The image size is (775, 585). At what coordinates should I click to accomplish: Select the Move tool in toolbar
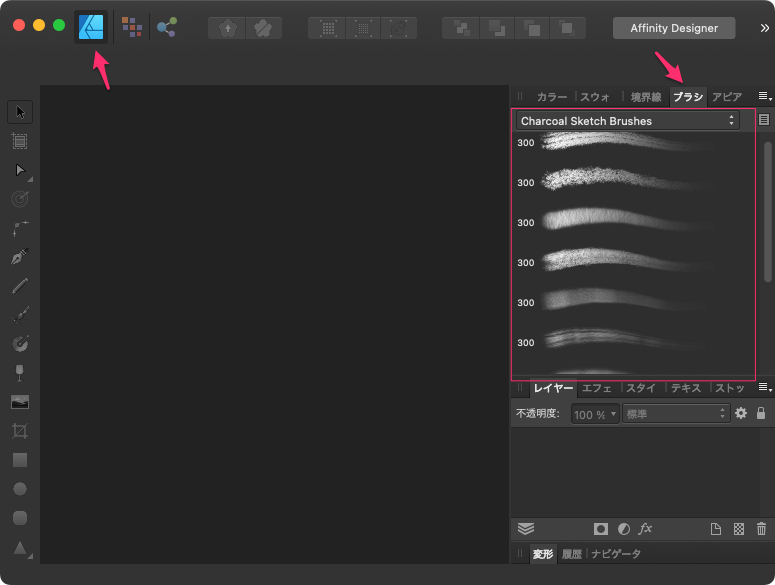pyautogui.click(x=20, y=112)
